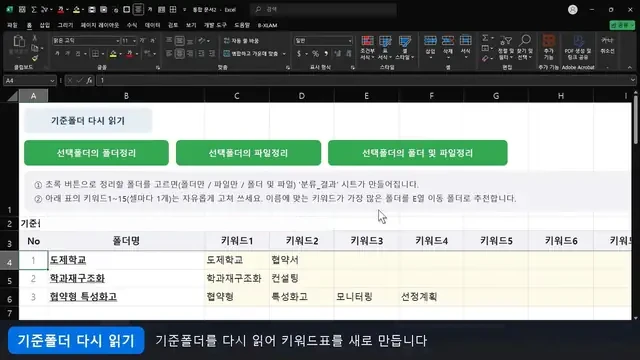
Task: Click Find & Select (찾기 및 선택) magnifier
Action: 525,40
